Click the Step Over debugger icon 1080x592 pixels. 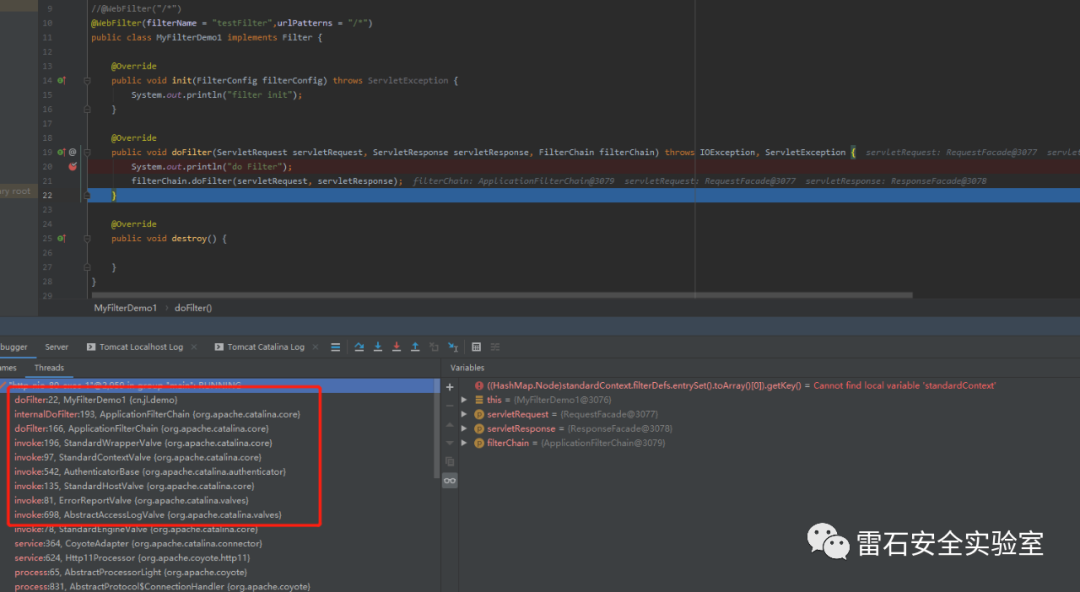[359, 347]
